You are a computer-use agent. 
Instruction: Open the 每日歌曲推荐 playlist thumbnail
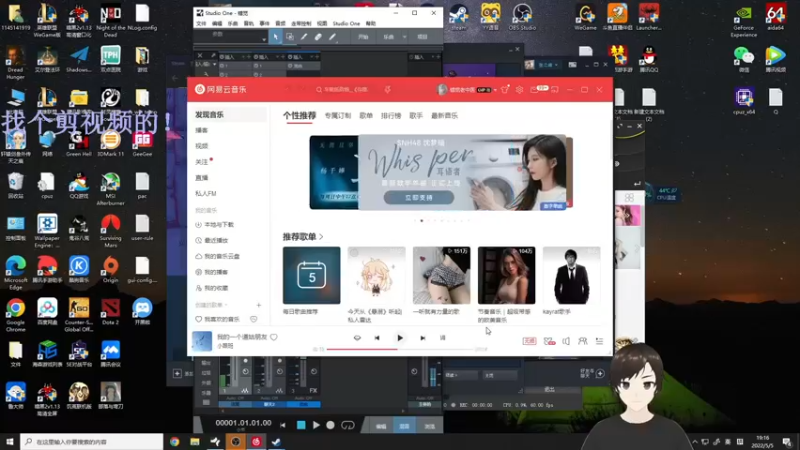pos(311,276)
